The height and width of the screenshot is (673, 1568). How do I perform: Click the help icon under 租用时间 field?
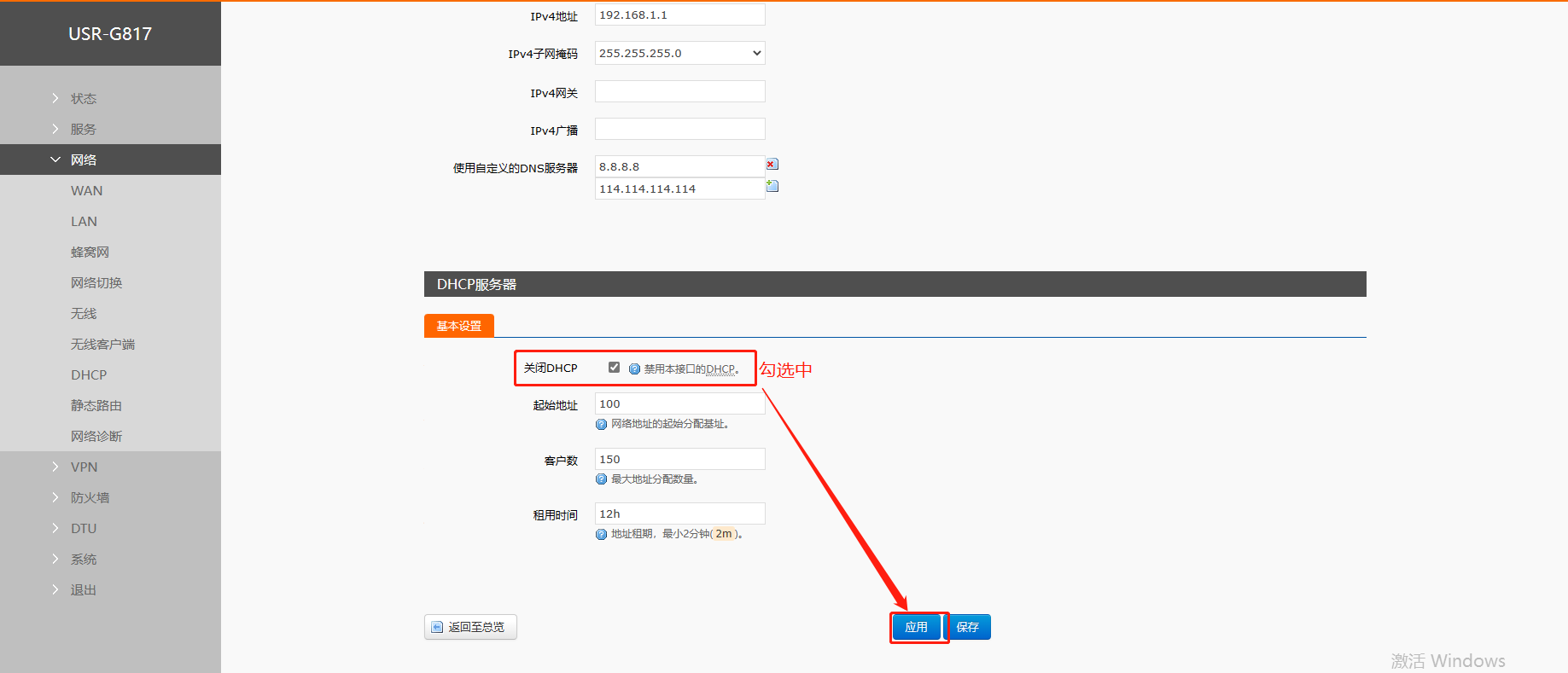601,535
